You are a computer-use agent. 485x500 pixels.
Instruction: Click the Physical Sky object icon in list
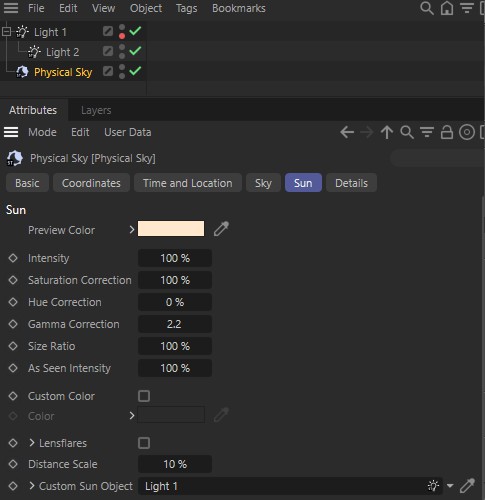point(22,72)
